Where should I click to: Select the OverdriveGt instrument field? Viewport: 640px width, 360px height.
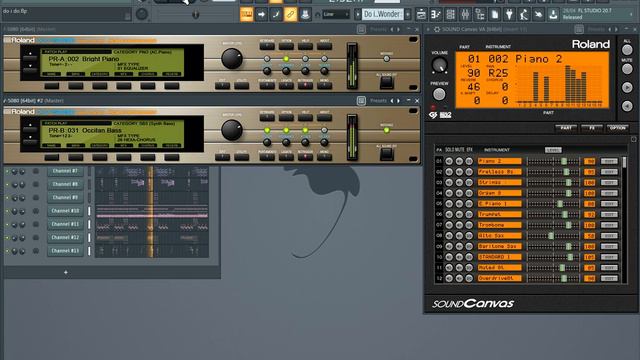500,278
